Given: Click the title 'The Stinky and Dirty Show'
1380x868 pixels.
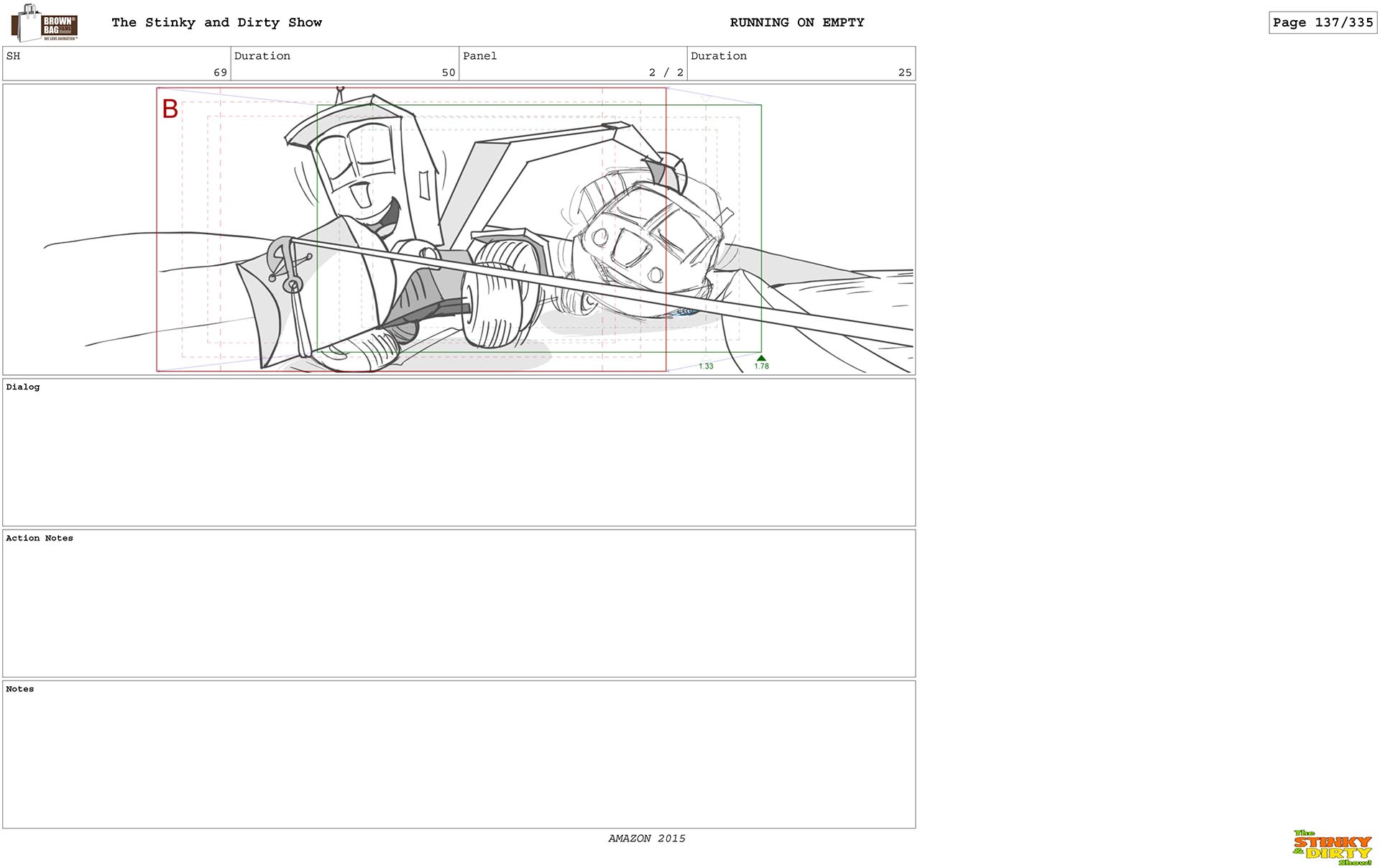Looking at the screenshot, I should (216, 22).
